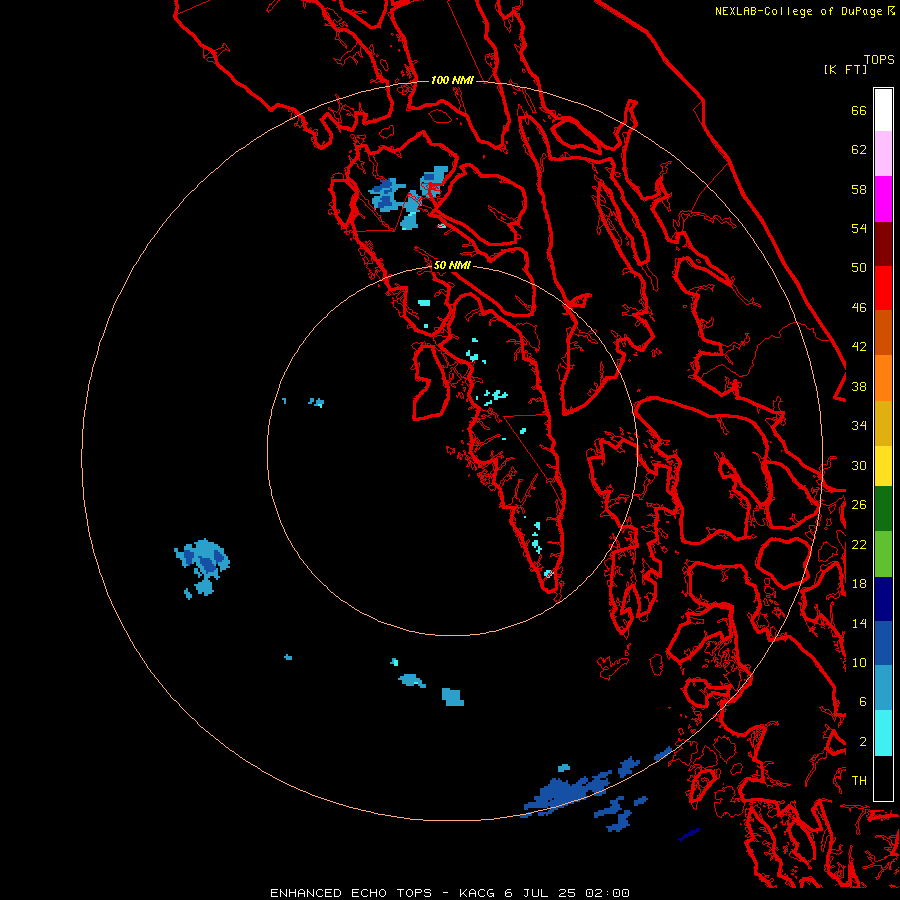The height and width of the screenshot is (900, 900).
Task: Click the bright red swatch in the color scale
Action: [x=883, y=288]
